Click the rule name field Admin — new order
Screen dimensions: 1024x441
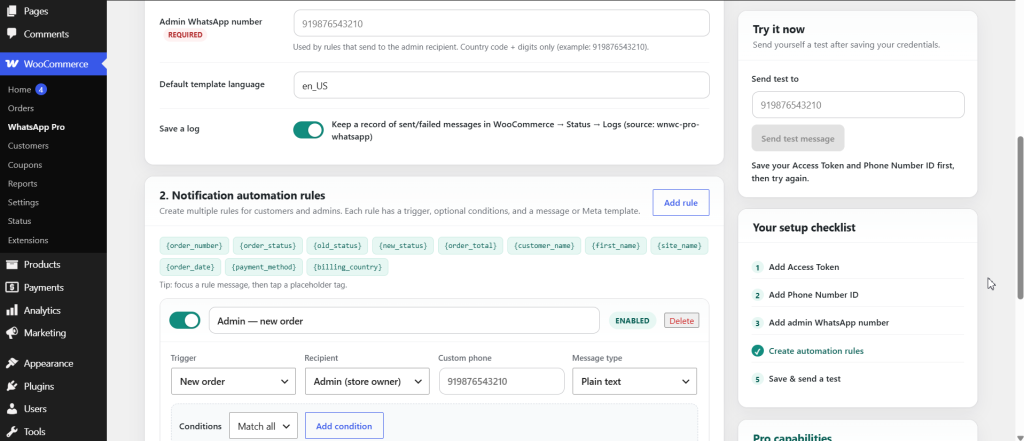point(404,320)
